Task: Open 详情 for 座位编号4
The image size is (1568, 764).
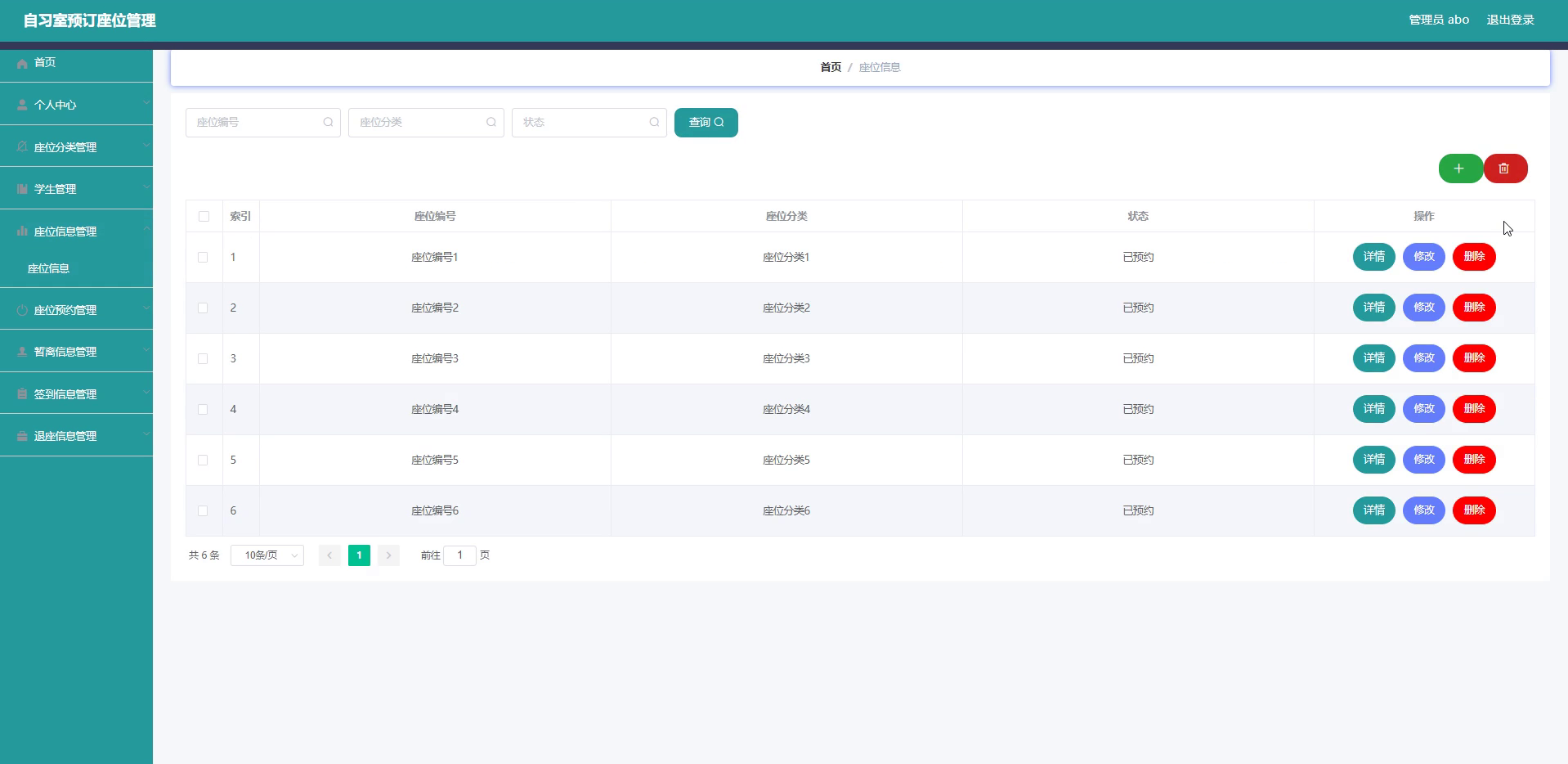Action: (1374, 409)
